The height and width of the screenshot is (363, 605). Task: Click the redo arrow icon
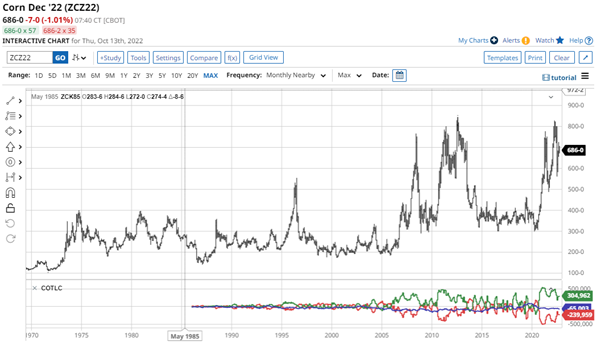[10, 239]
